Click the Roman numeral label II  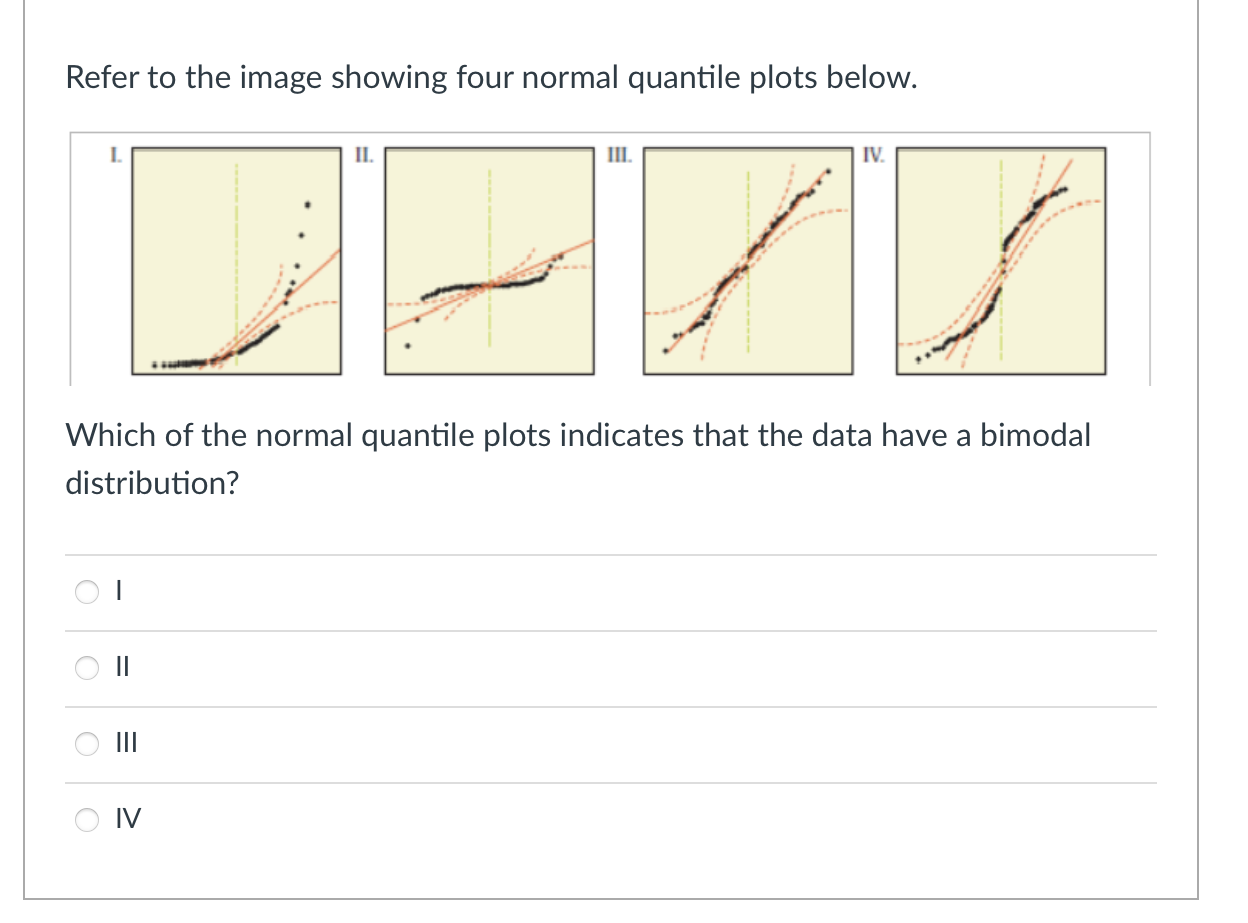(363, 154)
